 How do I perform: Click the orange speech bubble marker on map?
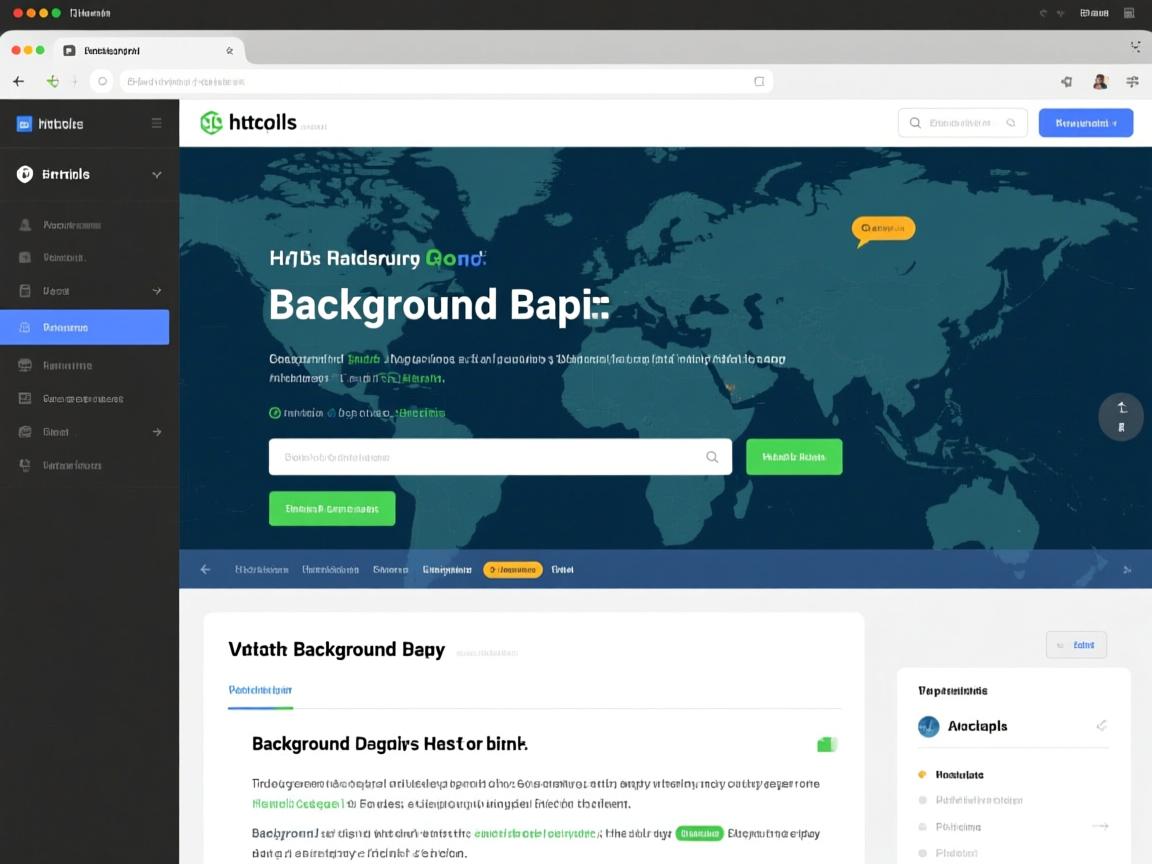tap(882, 229)
